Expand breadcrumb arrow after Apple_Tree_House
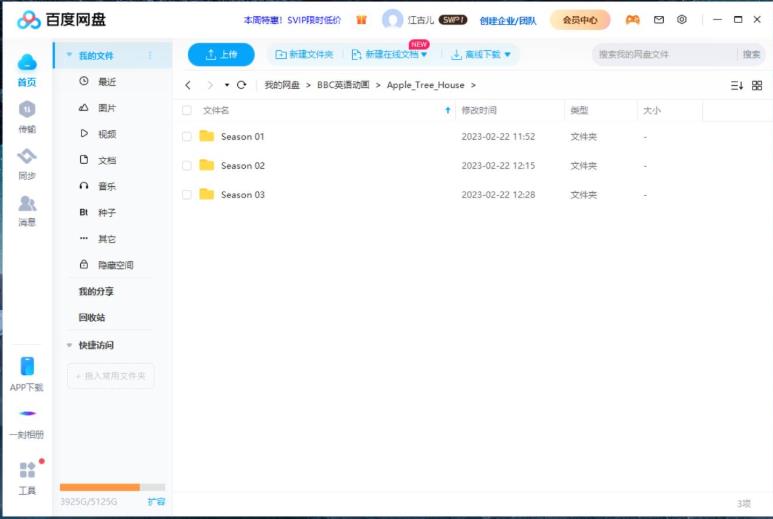Image resolution: width=773 pixels, height=519 pixels. tap(473, 85)
